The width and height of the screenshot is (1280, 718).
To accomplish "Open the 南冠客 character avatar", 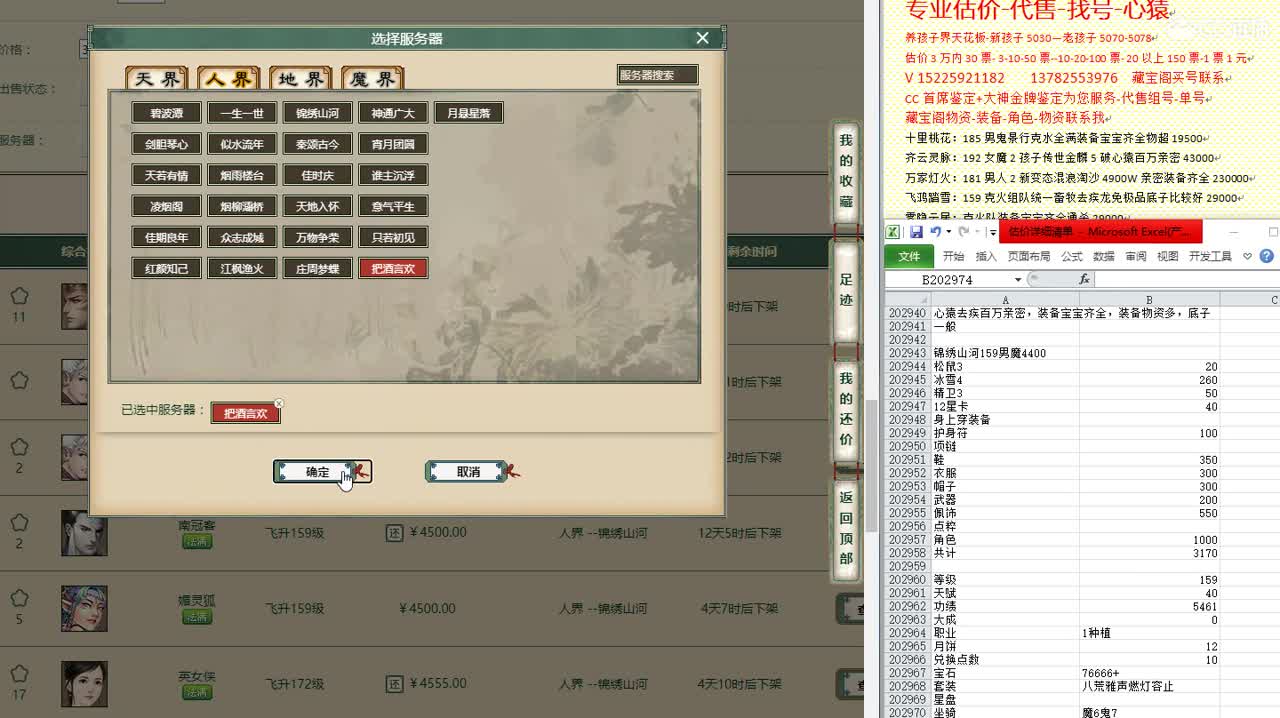I will [84, 533].
